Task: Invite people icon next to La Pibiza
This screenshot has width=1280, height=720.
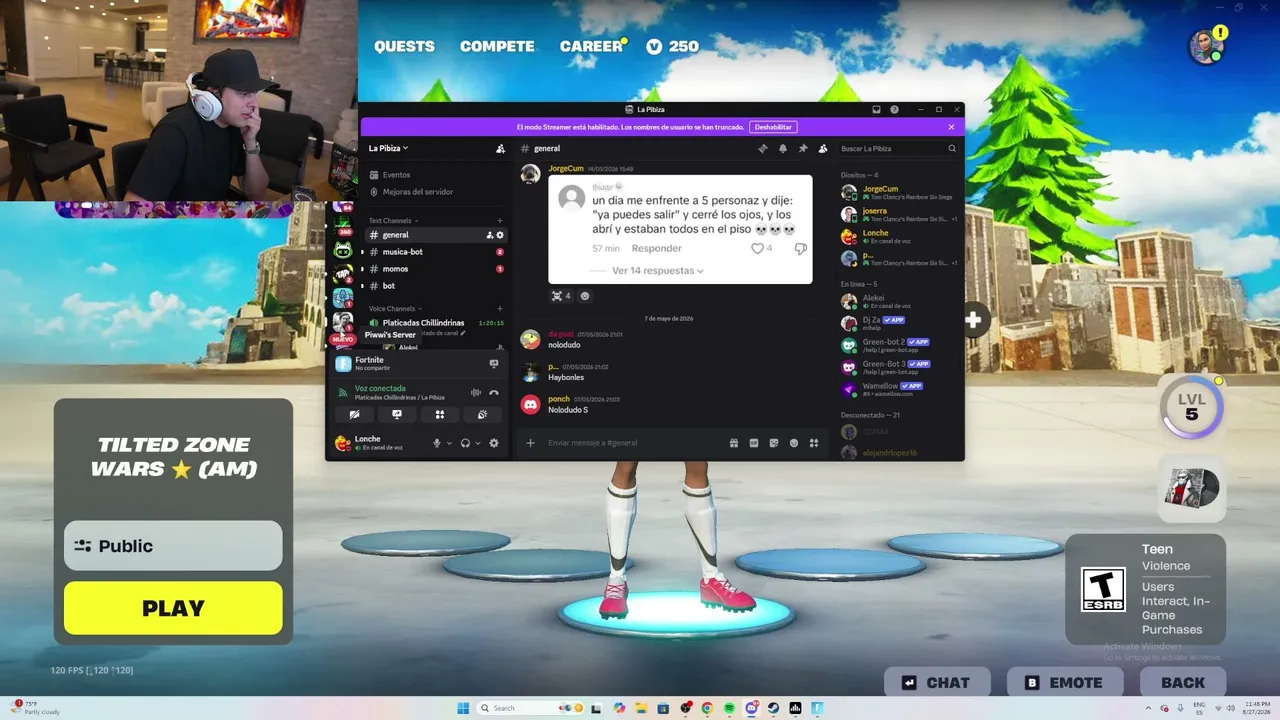Action: click(500, 148)
